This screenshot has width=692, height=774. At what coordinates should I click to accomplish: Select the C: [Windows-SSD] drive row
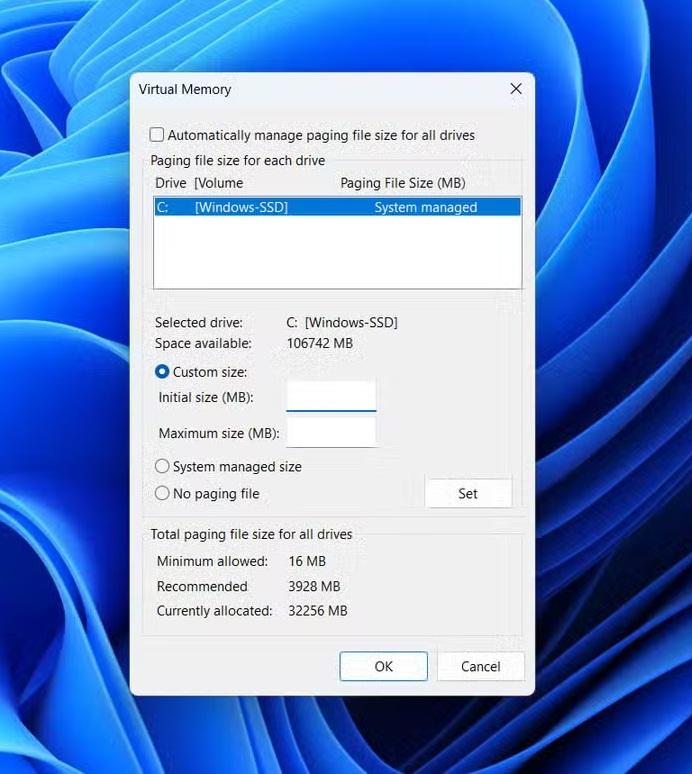[338, 207]
